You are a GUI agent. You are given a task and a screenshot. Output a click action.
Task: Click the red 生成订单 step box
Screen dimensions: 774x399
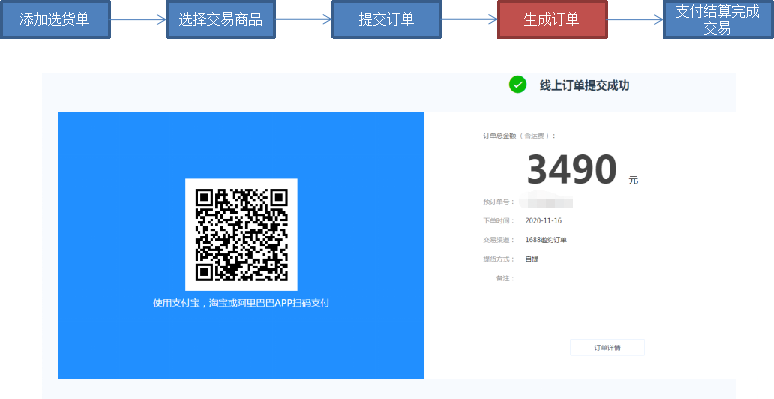pos(552,19)
